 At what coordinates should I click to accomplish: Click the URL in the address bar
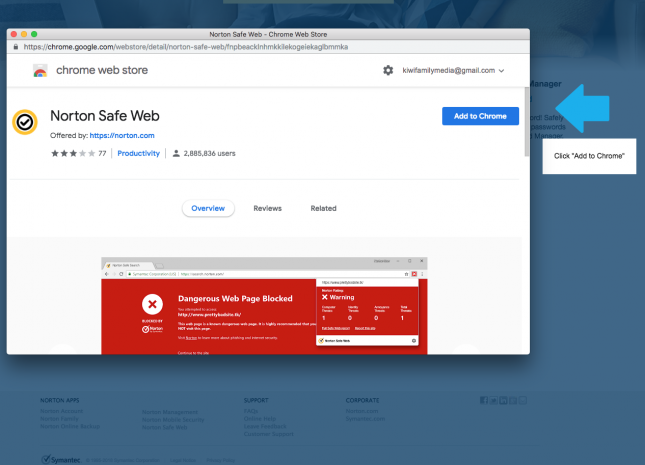click(x=190, y=46)
